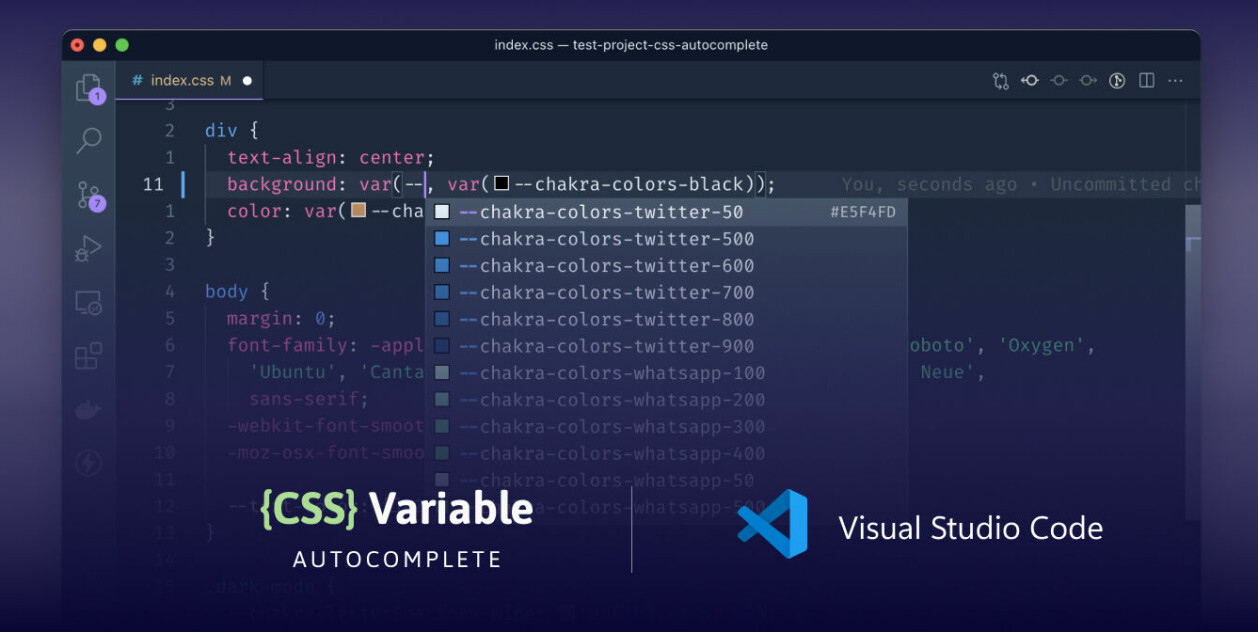Screen dimensions: 1258x632
Task: Click the twitter-900 suggestion color swatch
Action: pos(442,347)
